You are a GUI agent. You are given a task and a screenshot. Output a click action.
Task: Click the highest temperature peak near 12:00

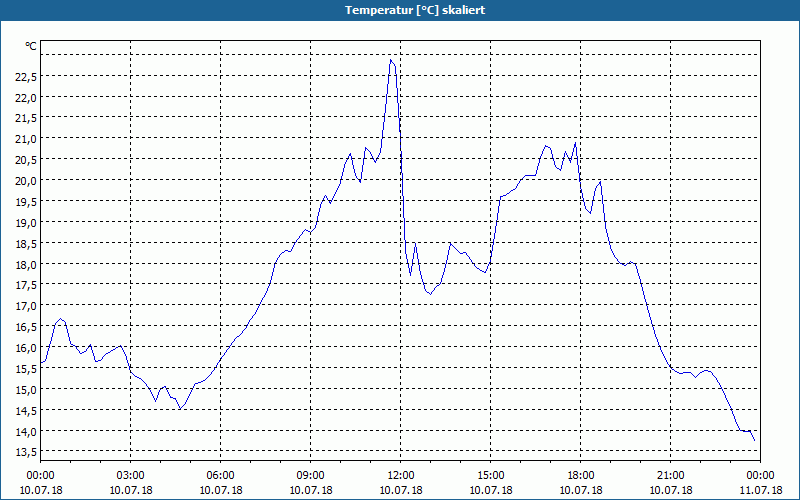391,60
